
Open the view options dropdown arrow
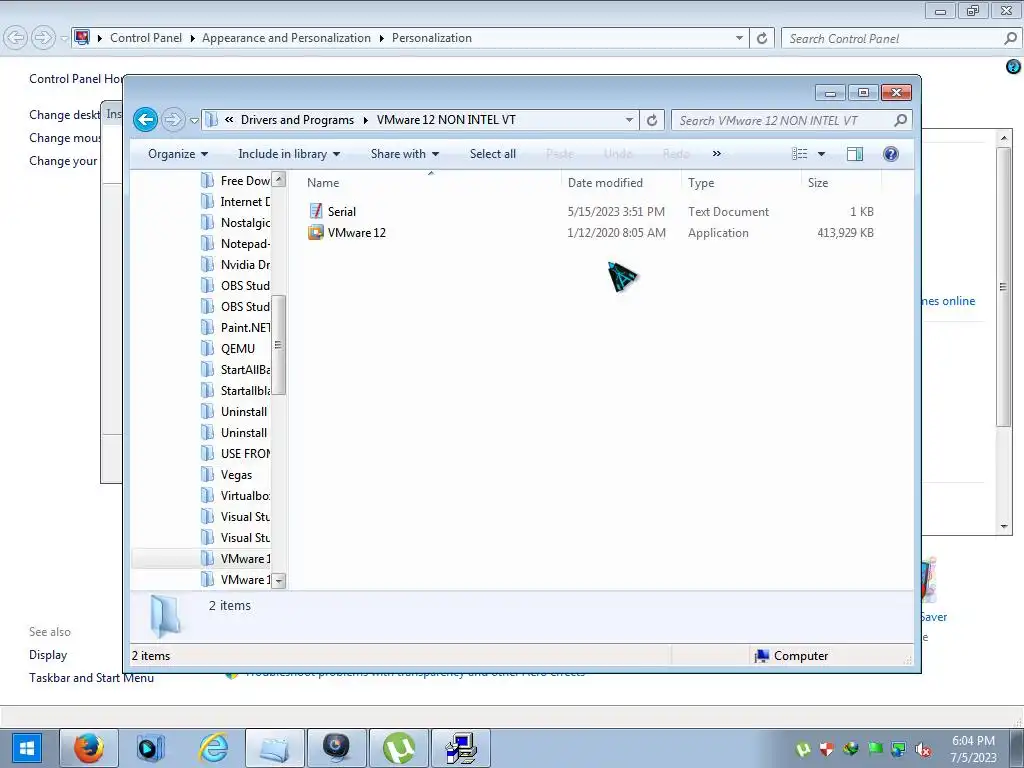[822, 154]
